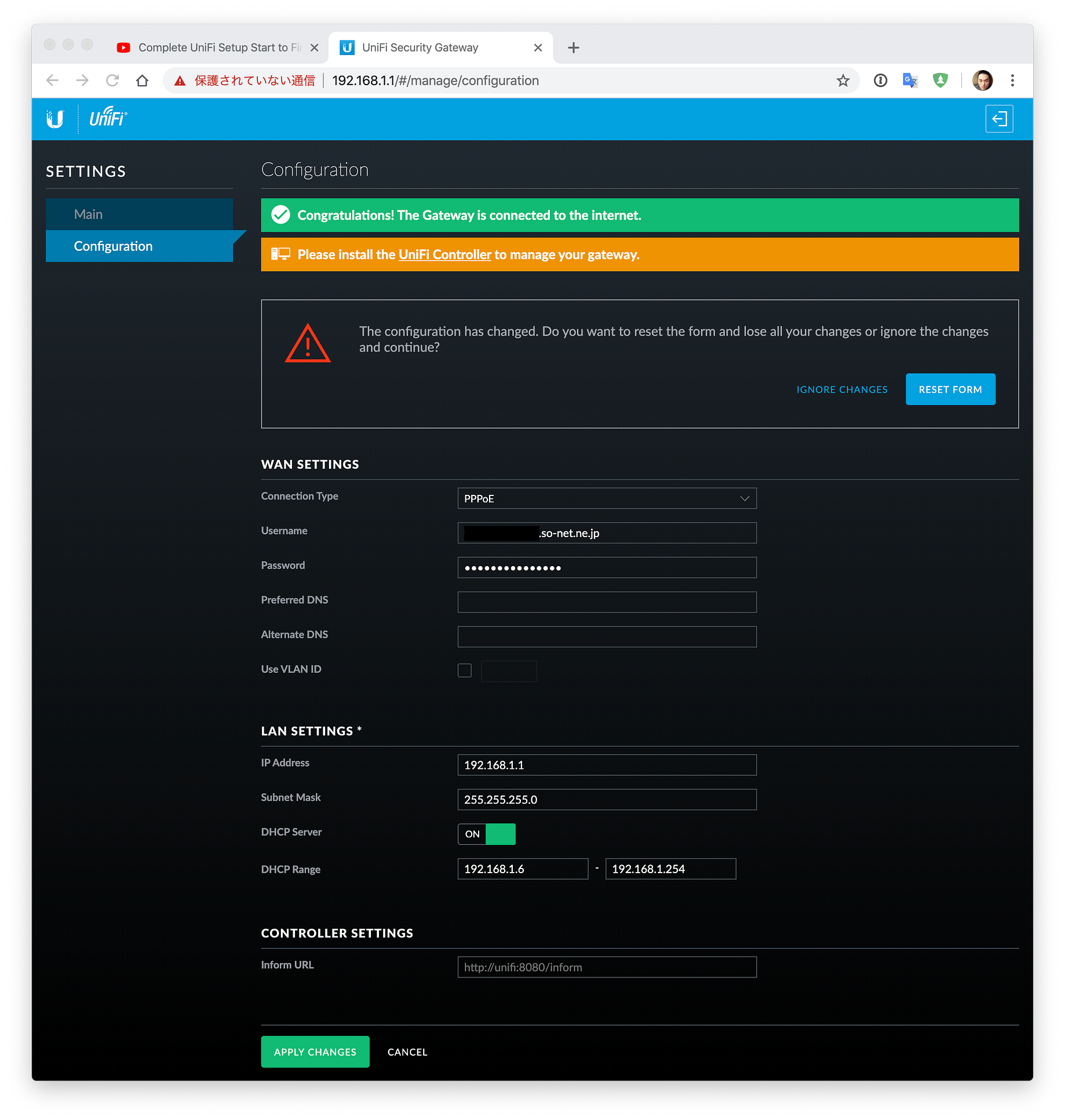Click the not-secure warning triangle in address bar
This screenshot has height=1120, width=1065.
pyautogui.click(x=180, y=81)
